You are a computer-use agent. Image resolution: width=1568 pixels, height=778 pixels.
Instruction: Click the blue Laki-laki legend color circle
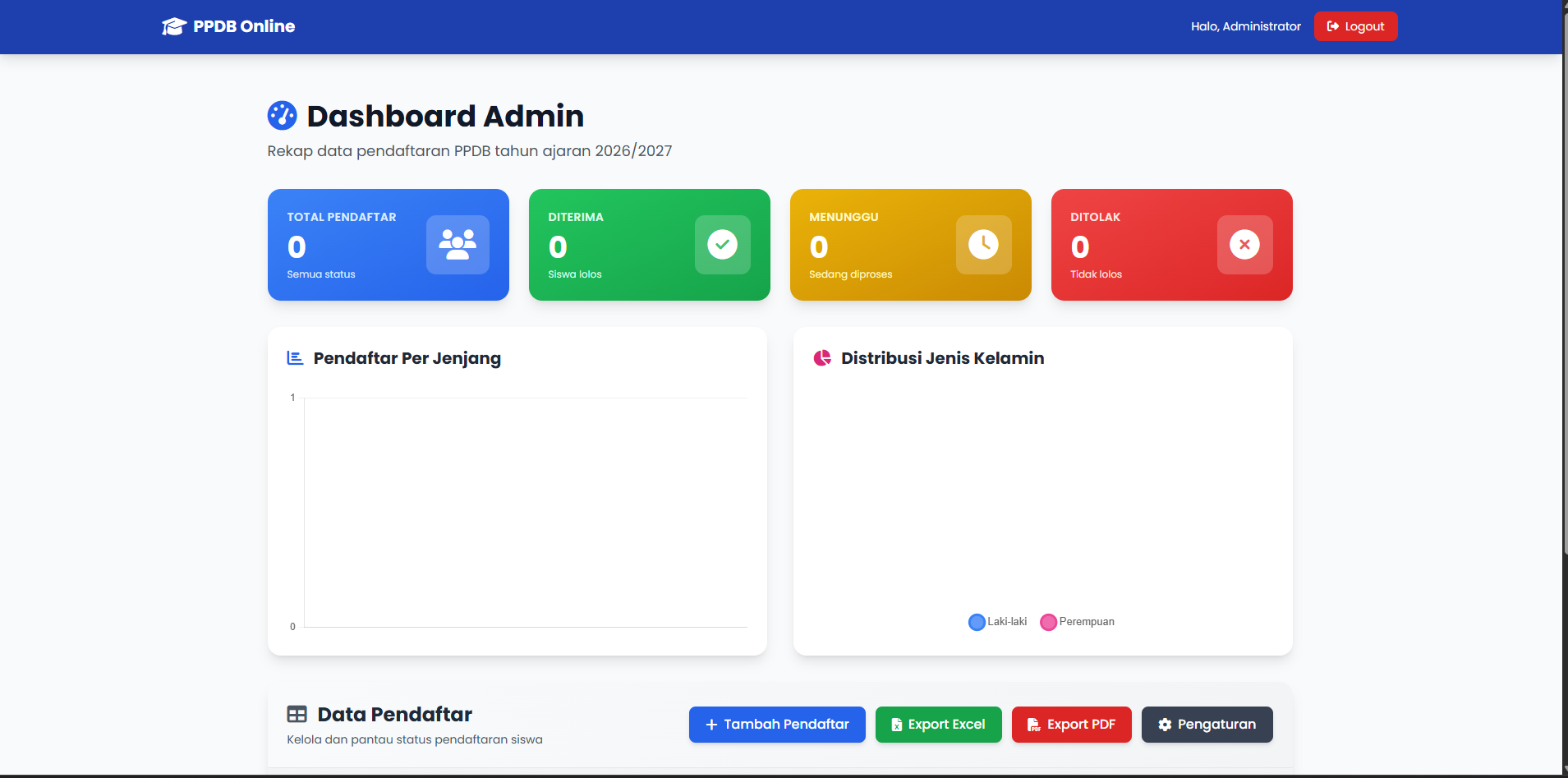[x=977, y=622]
